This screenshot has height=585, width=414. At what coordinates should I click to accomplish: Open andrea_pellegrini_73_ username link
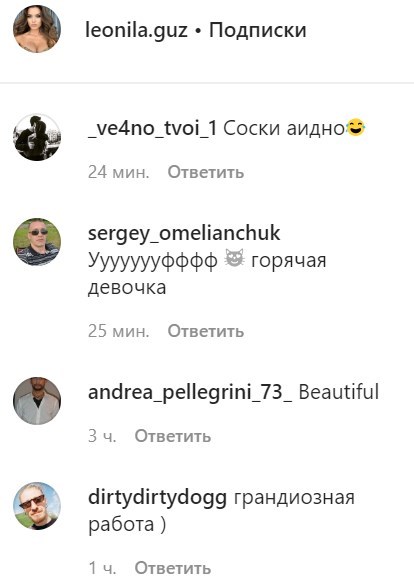point(190,393)
